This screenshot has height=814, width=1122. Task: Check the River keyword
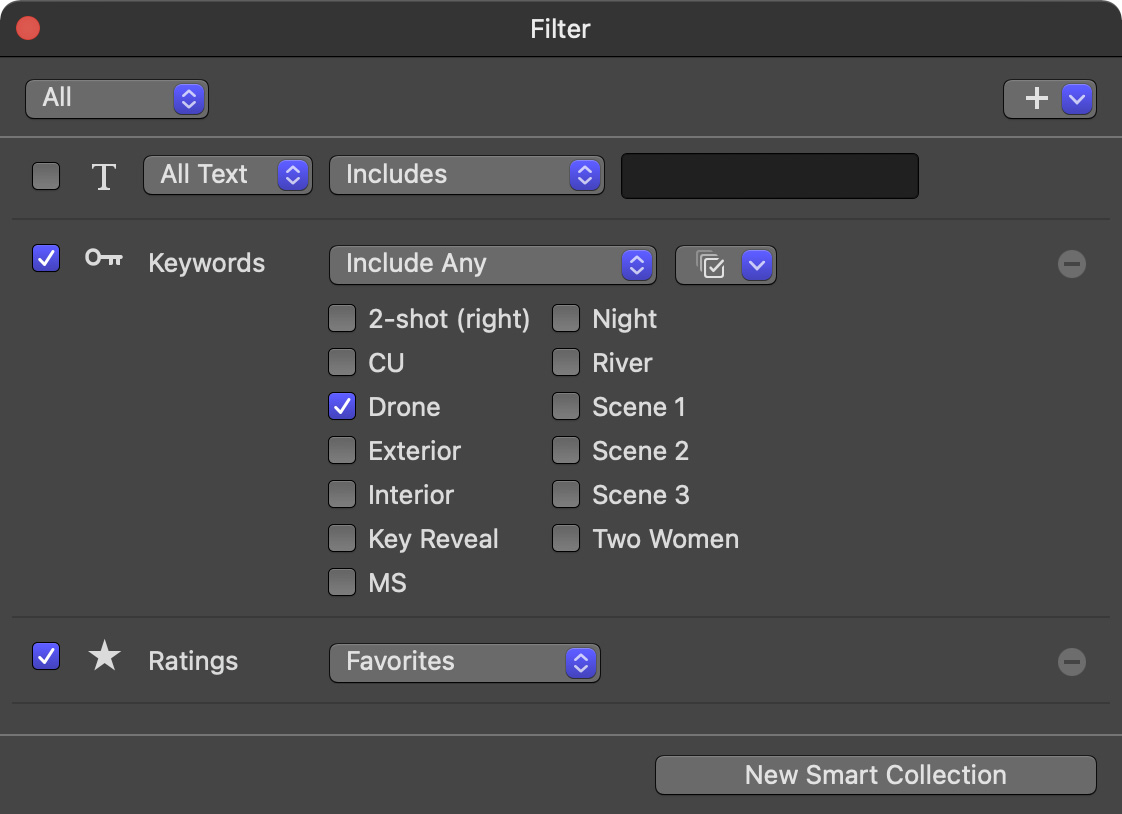[x=566, y=362]
